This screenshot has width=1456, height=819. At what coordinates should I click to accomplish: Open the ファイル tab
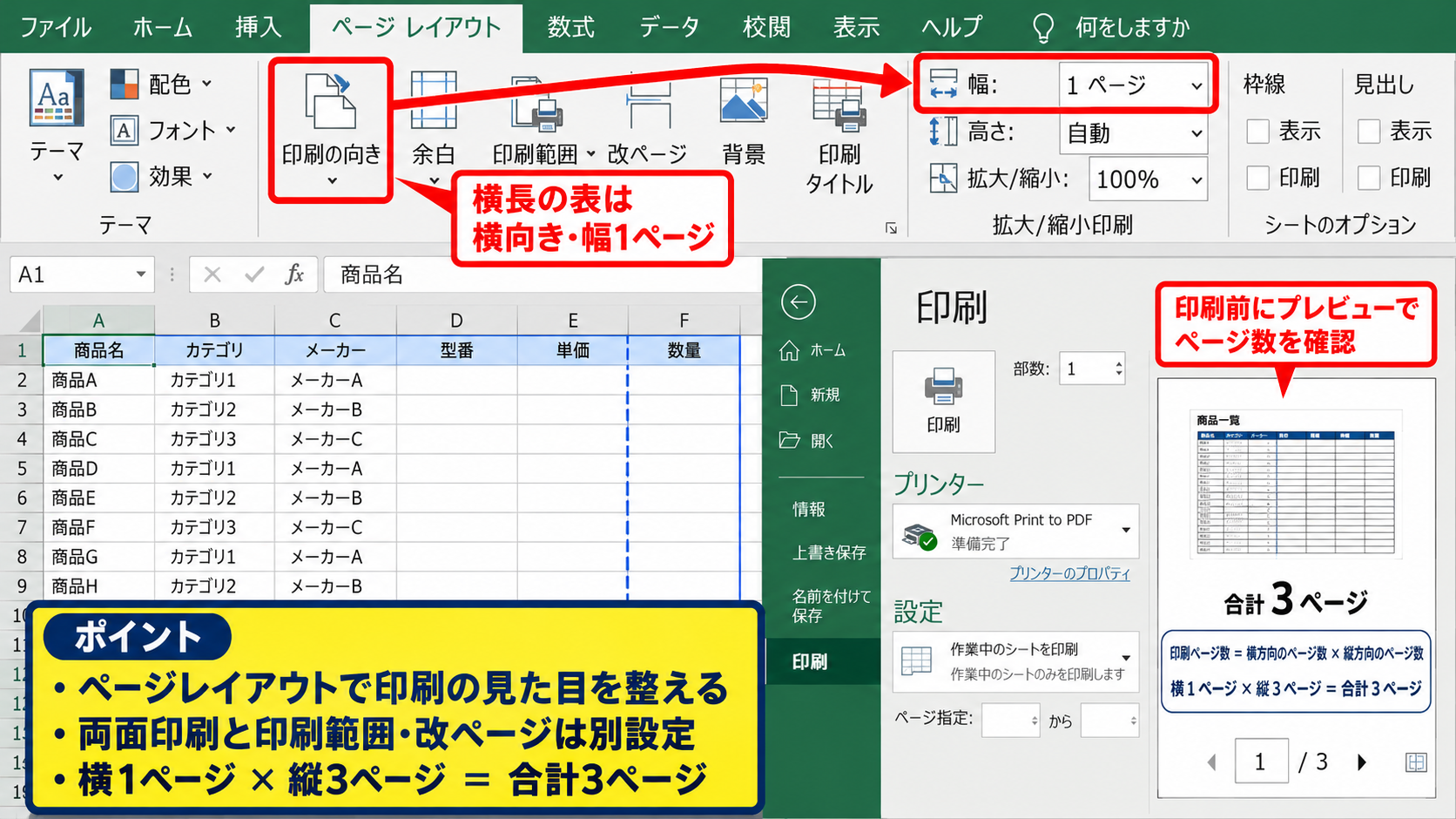point(56,27)
